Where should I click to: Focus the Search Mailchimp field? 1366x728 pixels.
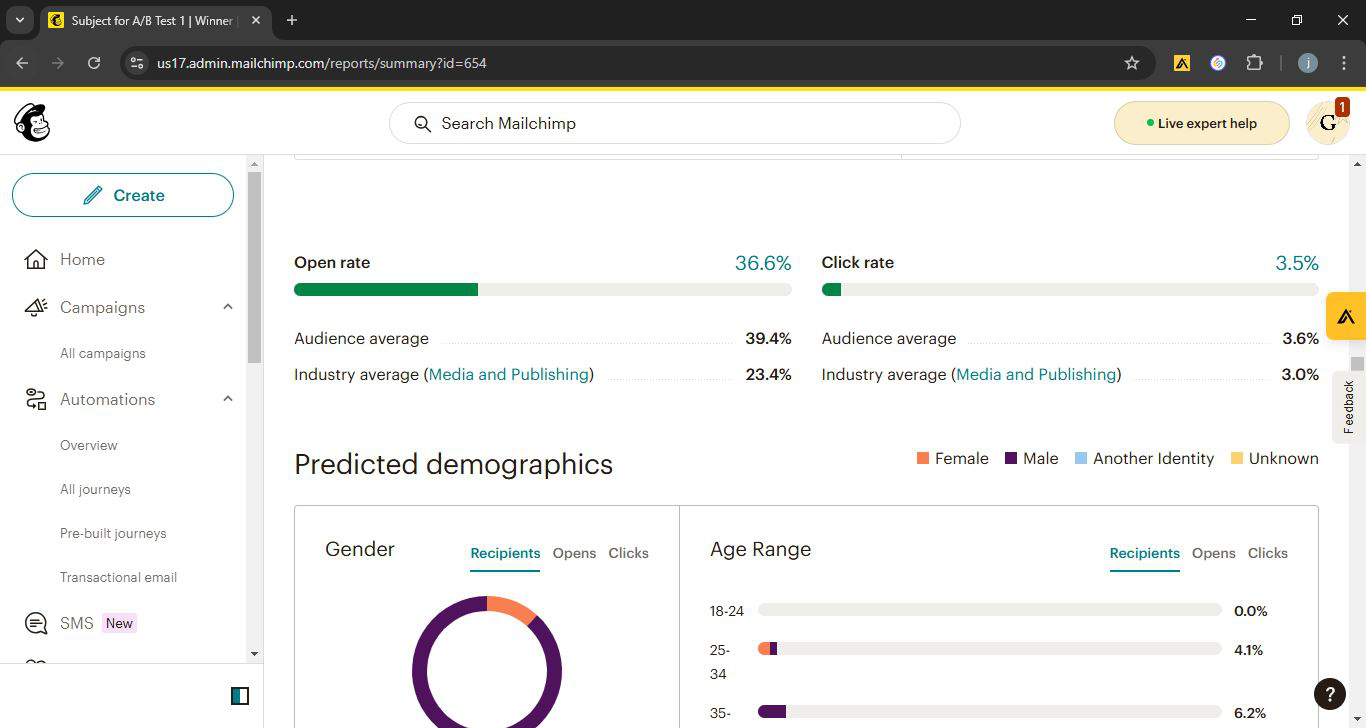(x=674, y=123)
